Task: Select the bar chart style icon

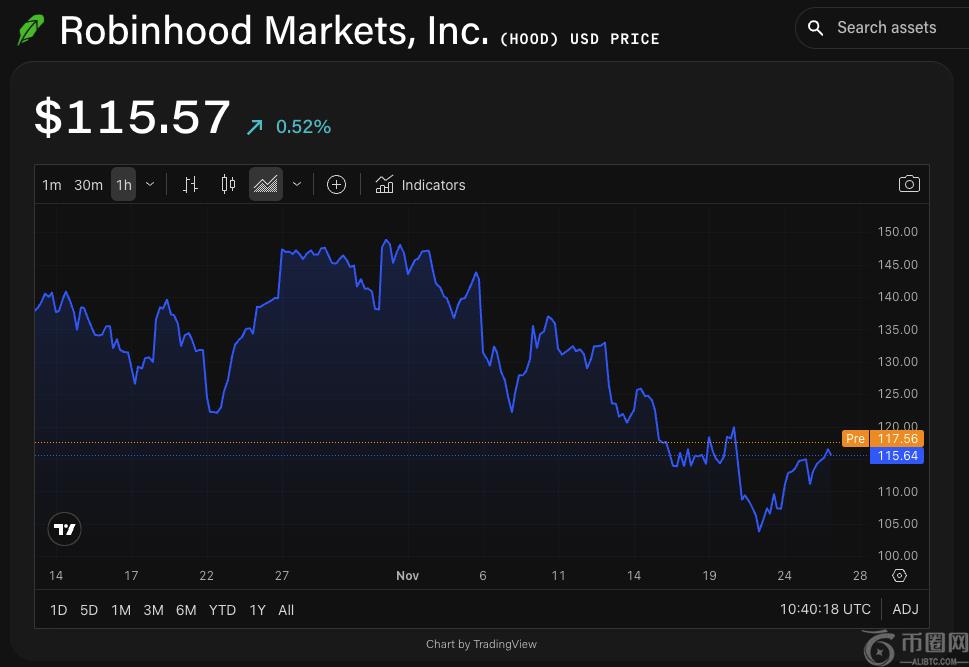Action: (191, 184)
